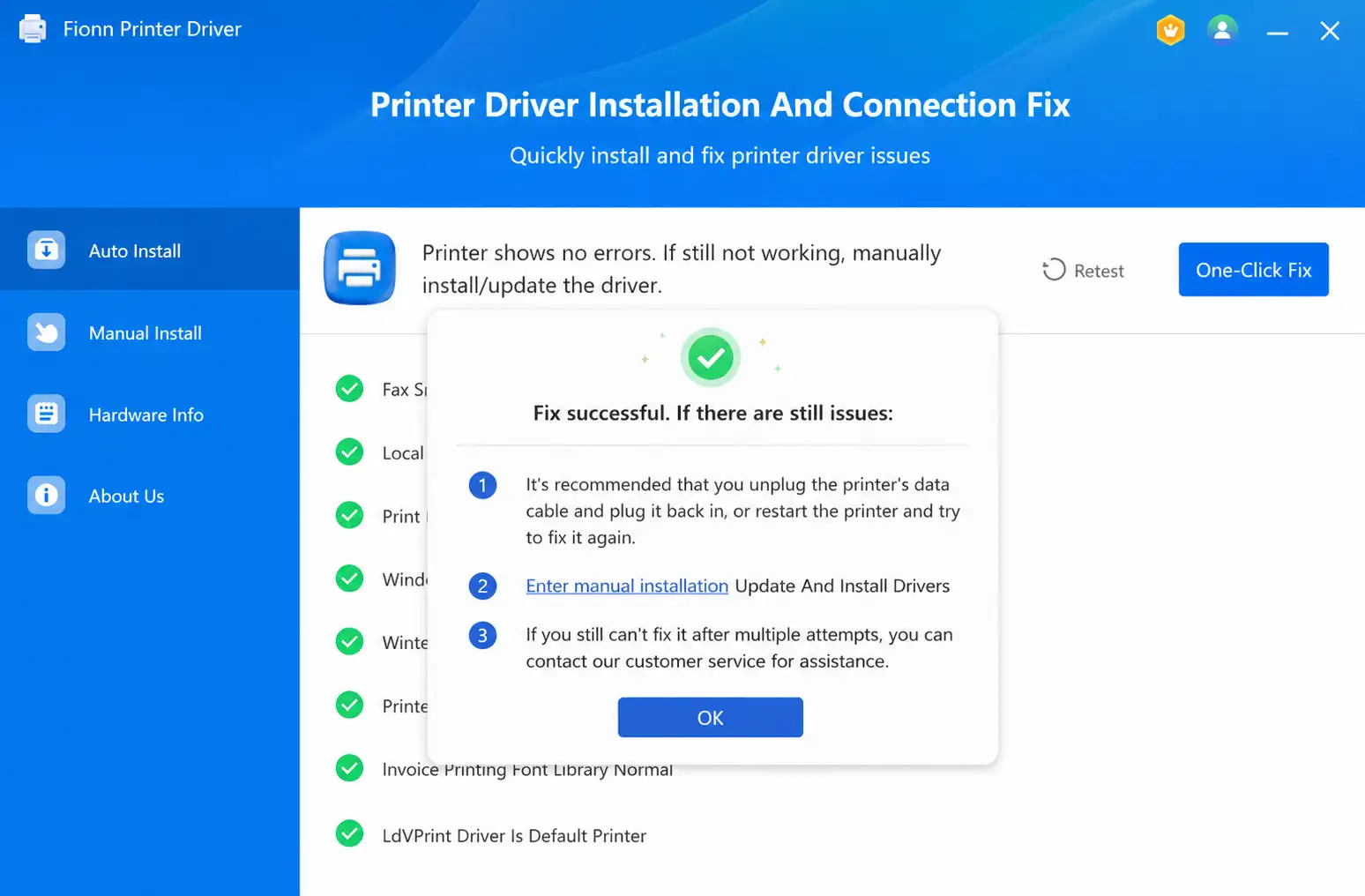Close the Fionn Printer Driver window
This screenshot has width=1365, height=896.
pyautogui.click(x=1330, y=32)
